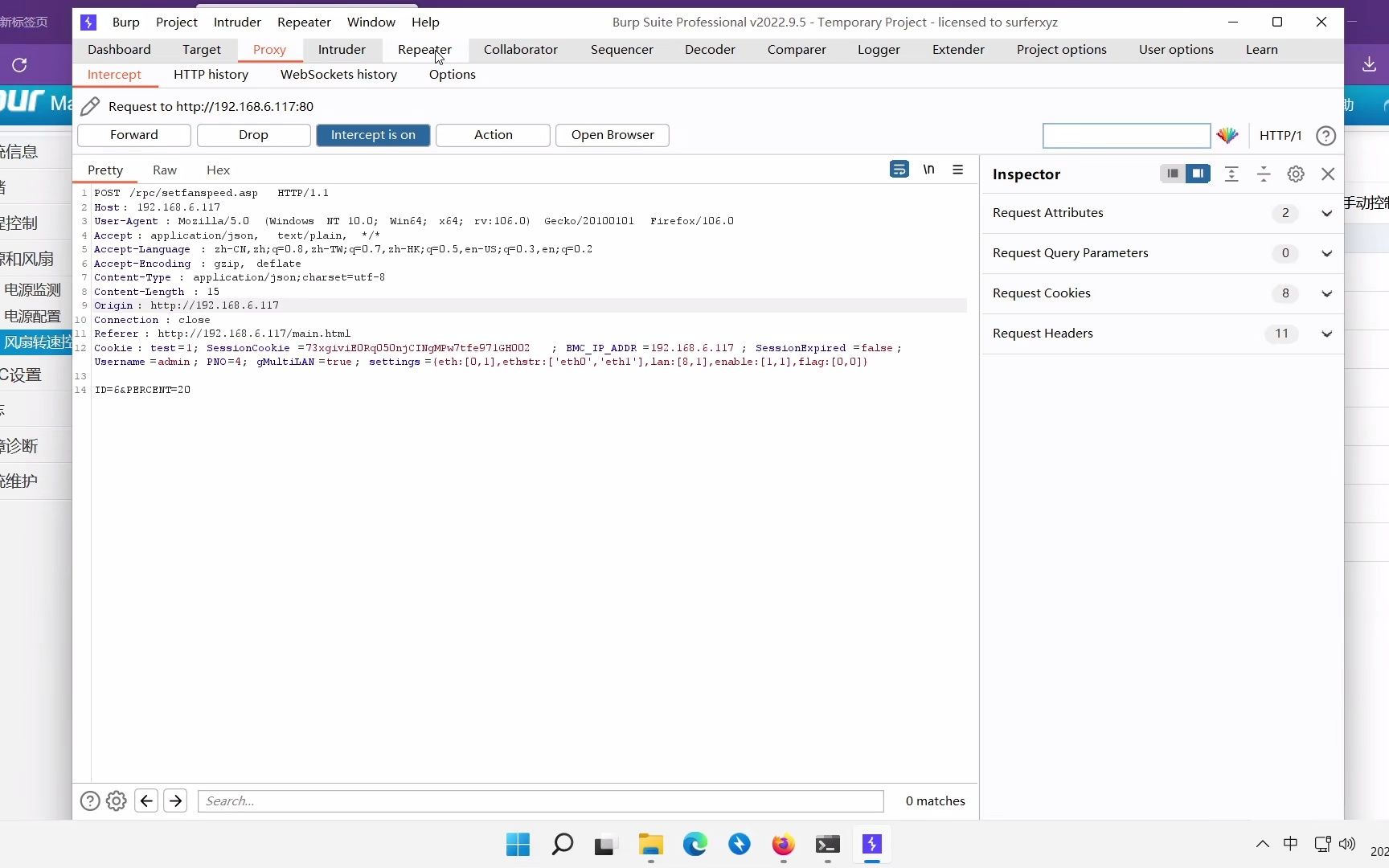This screenshot has height=868, width=1389.
Task: Click Inspector collapse all sections icon
Action: (x=1264, y=174)
